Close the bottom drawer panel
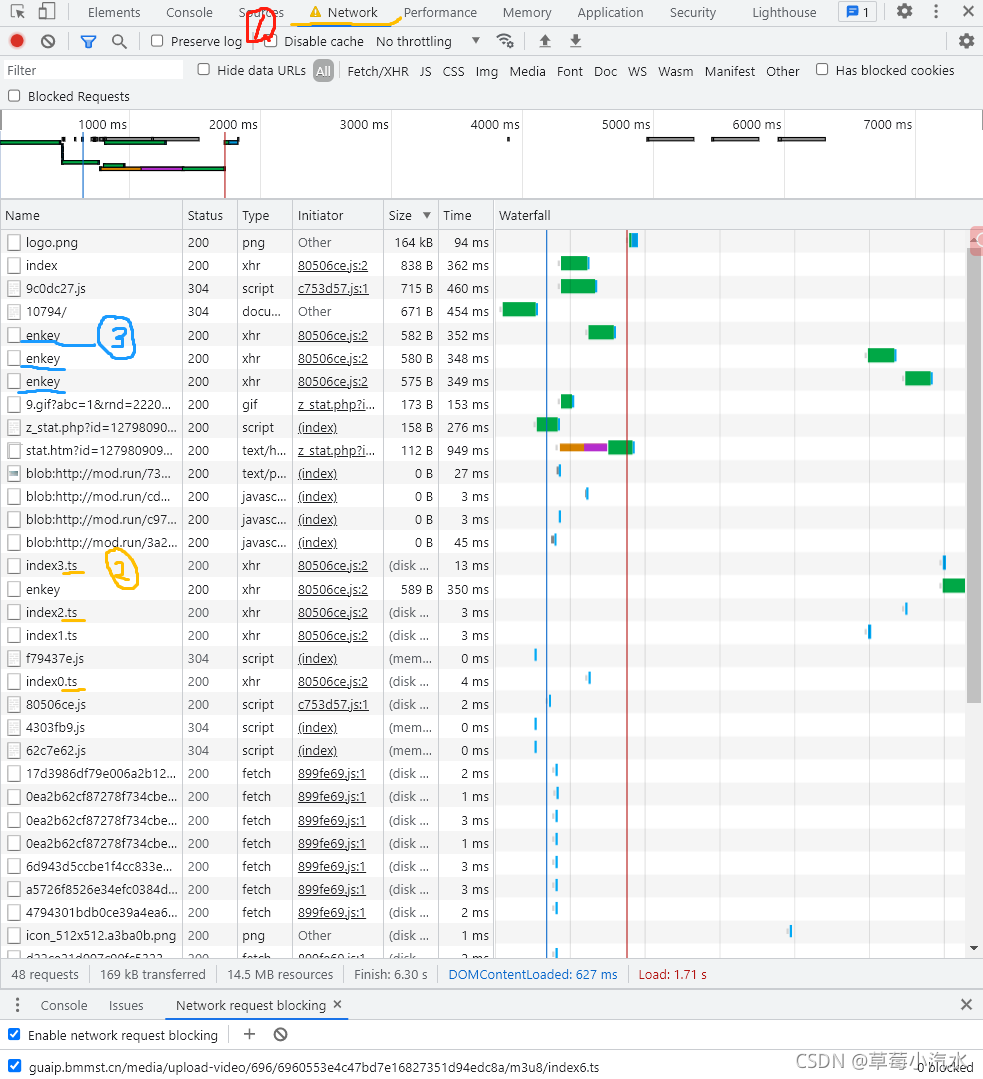 [x=966, y=1005]
